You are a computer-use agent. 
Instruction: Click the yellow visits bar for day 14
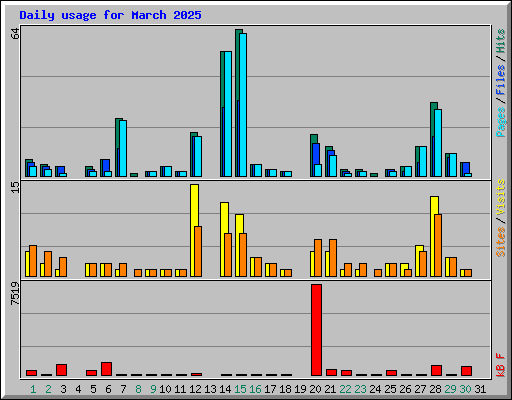click(x=223, y=239)
